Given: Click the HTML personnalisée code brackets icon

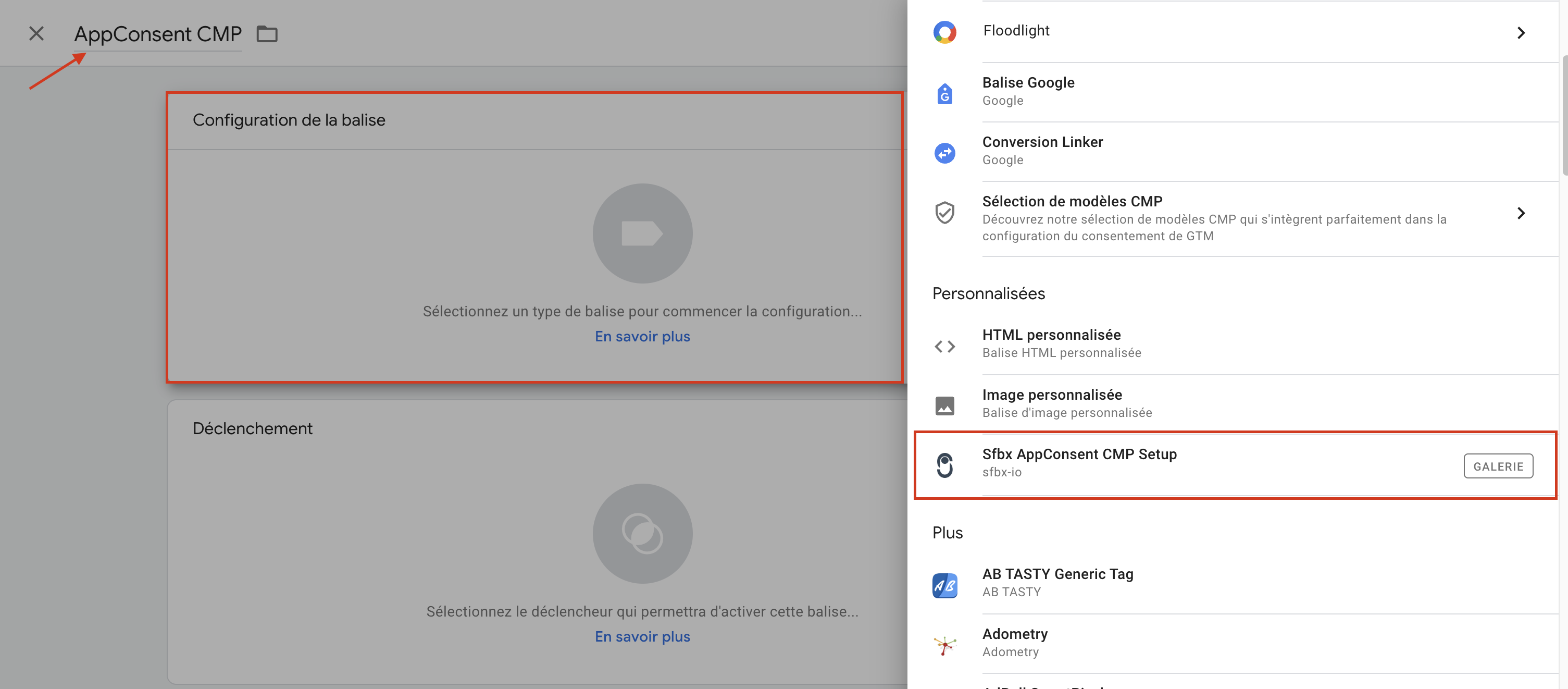Looking at the screenshot, I should [x=944, y=346].
